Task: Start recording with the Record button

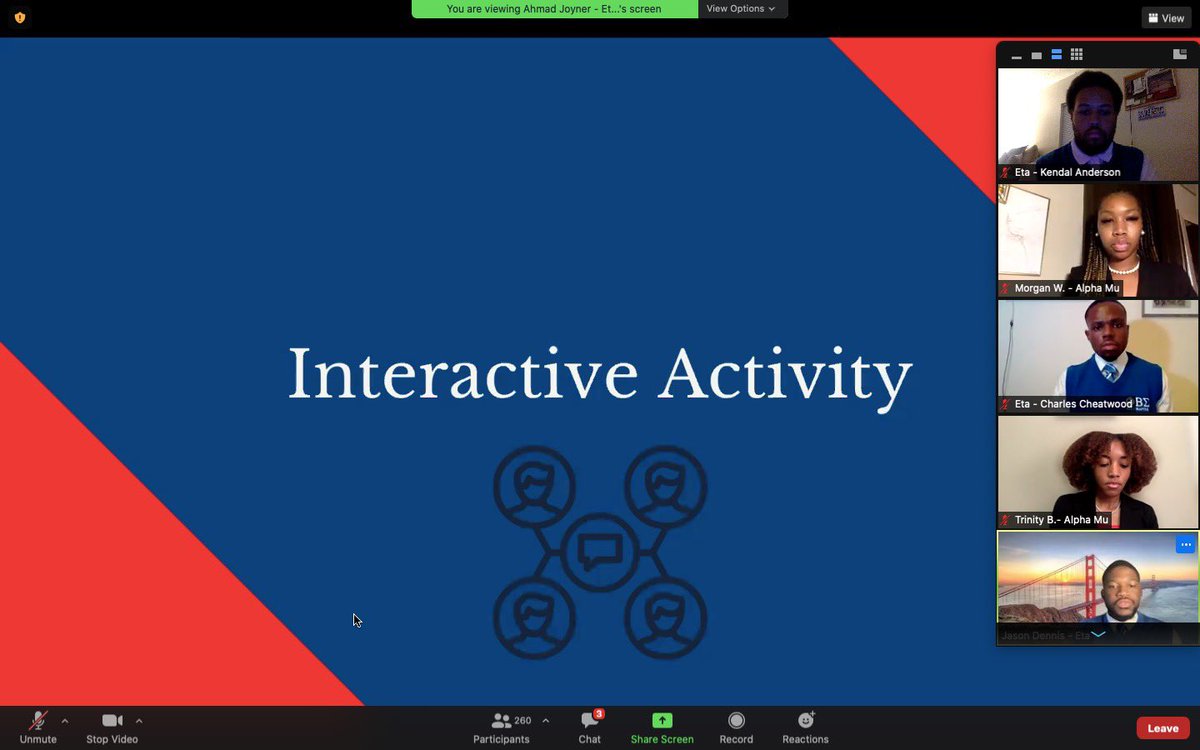Action: 736,727
